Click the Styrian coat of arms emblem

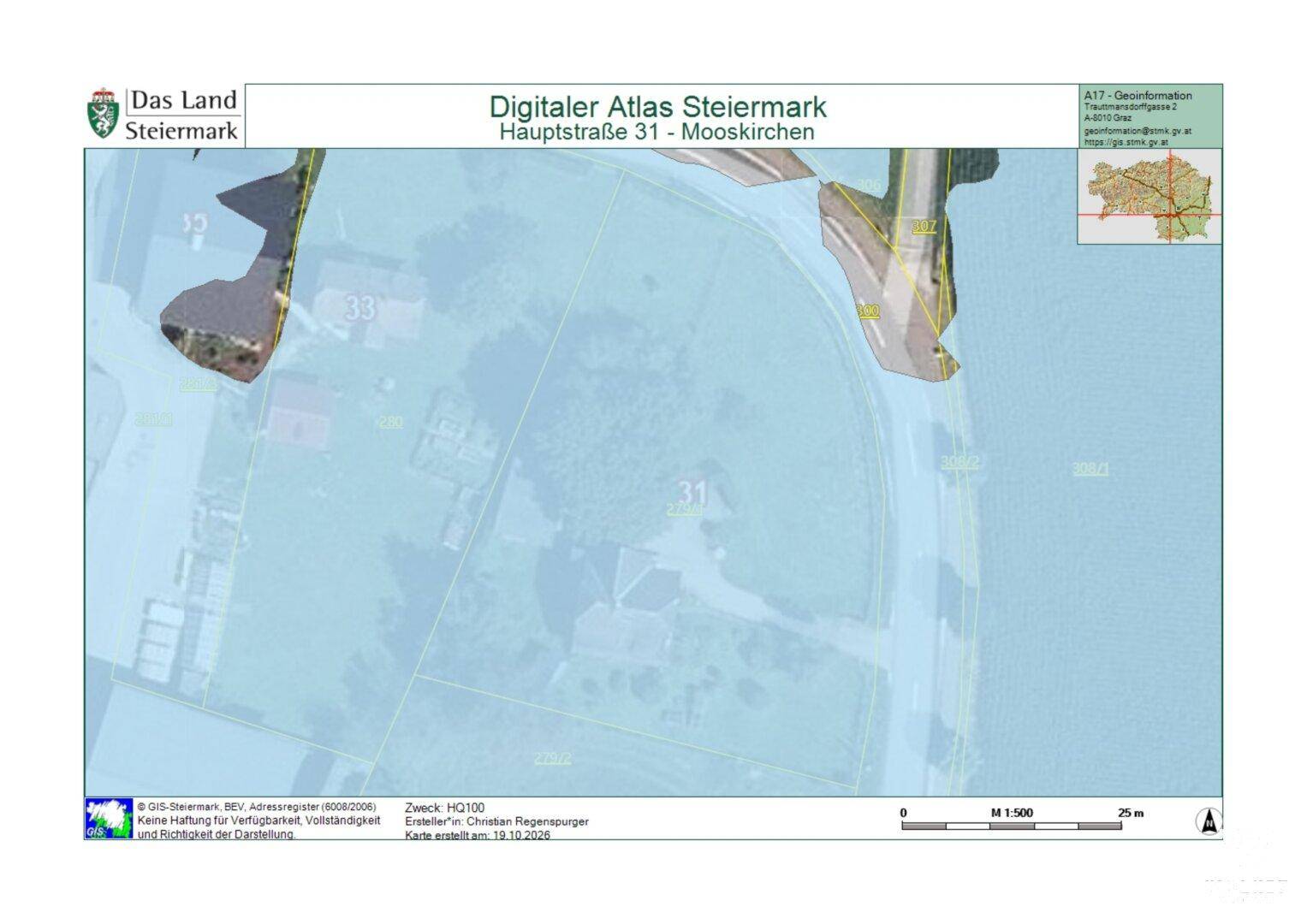pos(103,113)
